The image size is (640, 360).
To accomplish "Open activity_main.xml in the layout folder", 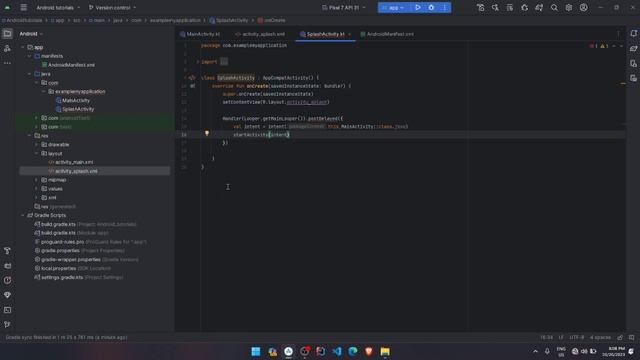I will [x=71, y=162].
